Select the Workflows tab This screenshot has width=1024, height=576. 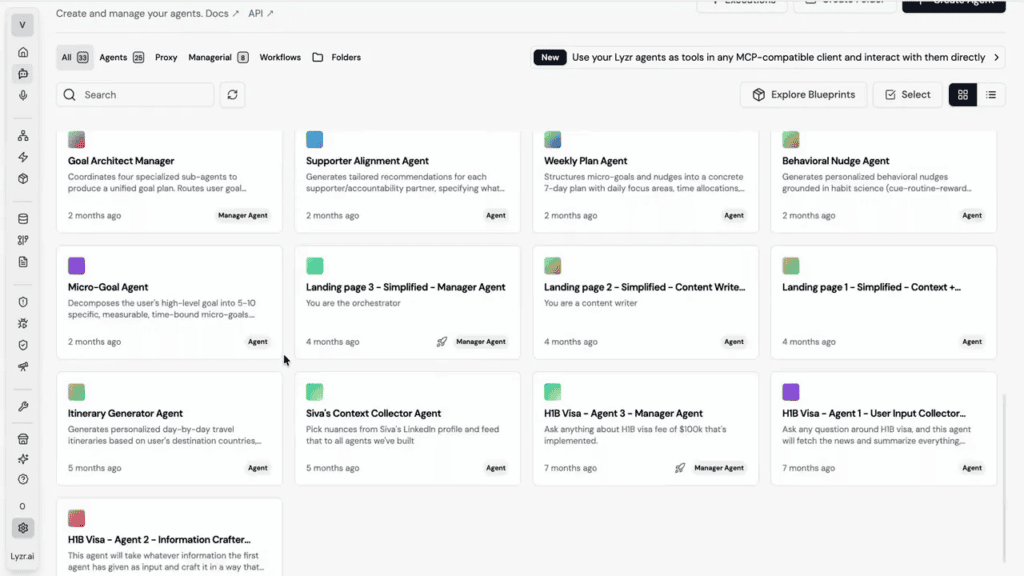(280, 57)
